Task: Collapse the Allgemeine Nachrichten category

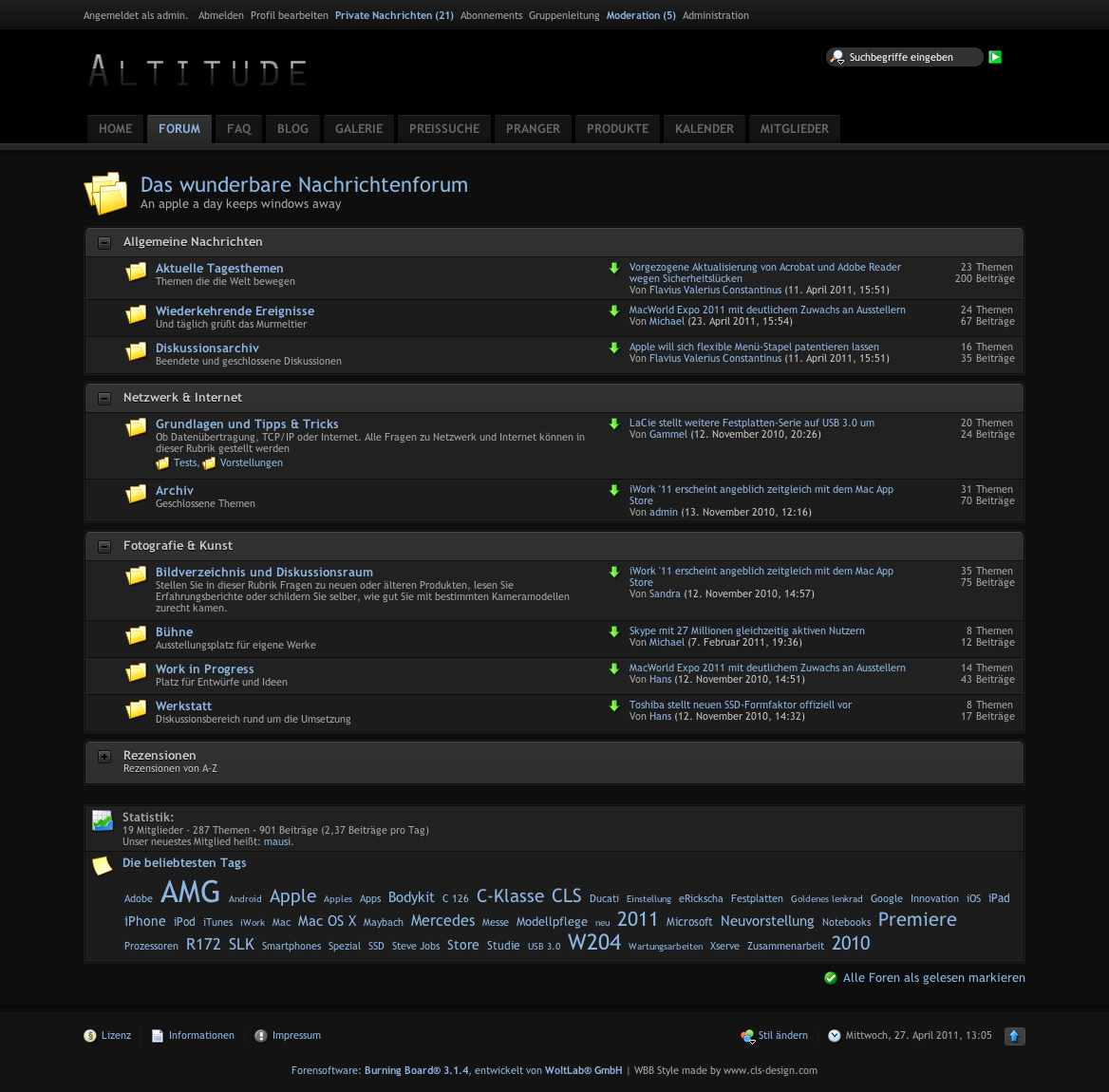Action: click(x=104, y=243)
